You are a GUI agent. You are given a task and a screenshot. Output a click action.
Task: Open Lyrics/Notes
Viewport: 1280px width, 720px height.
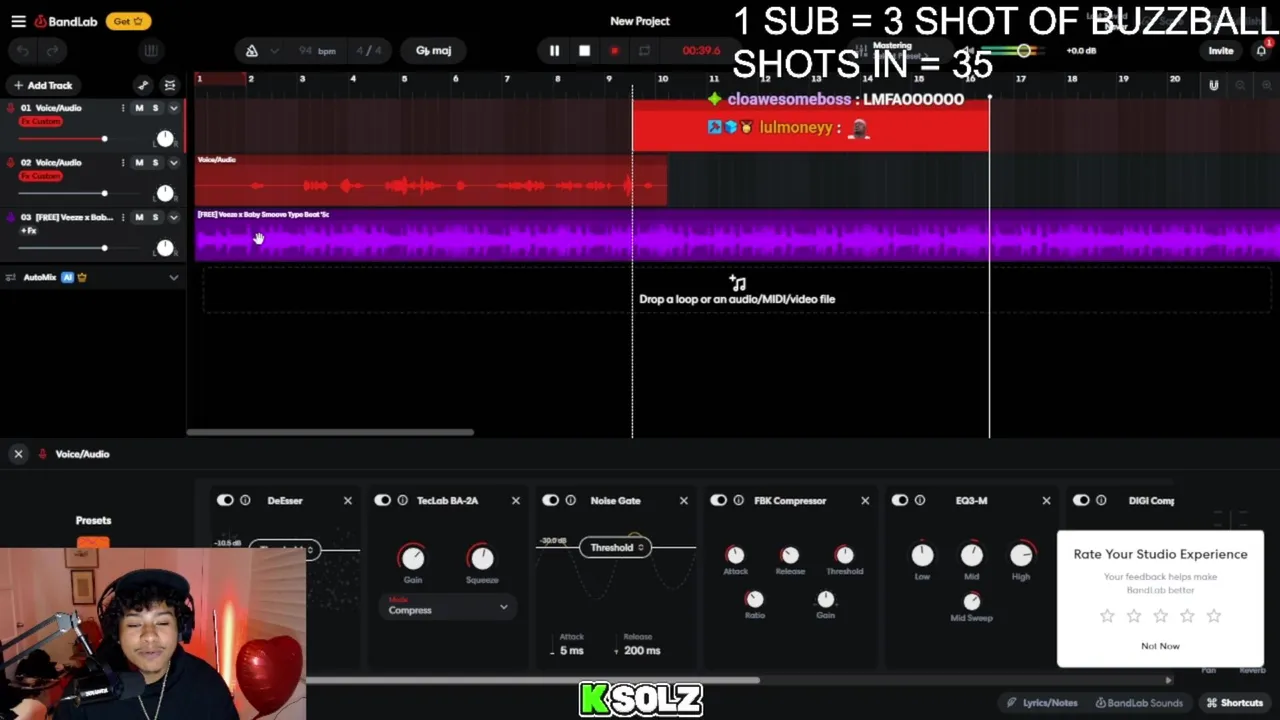1043,703
